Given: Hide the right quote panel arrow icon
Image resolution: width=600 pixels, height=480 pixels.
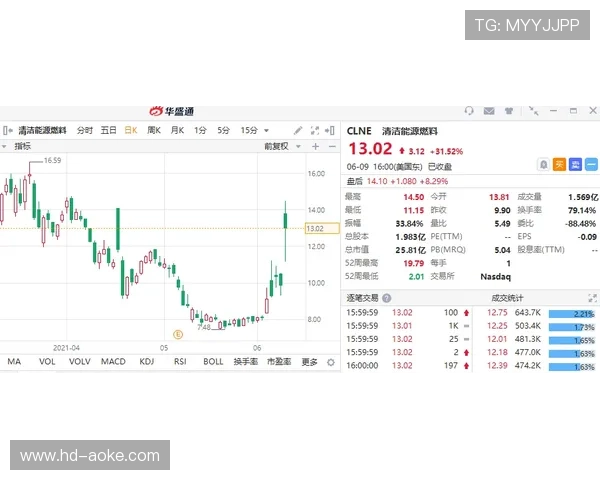Looking at the screenshot, I should click(x=330, y=131).
